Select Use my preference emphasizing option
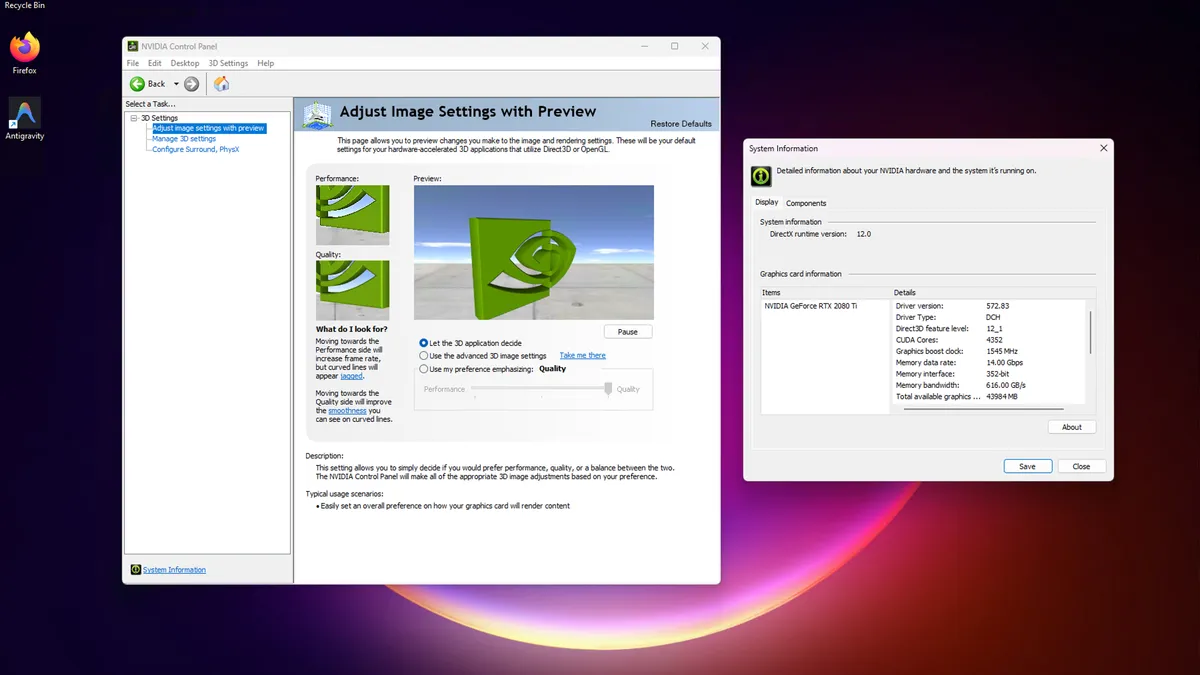 (424, 369)
